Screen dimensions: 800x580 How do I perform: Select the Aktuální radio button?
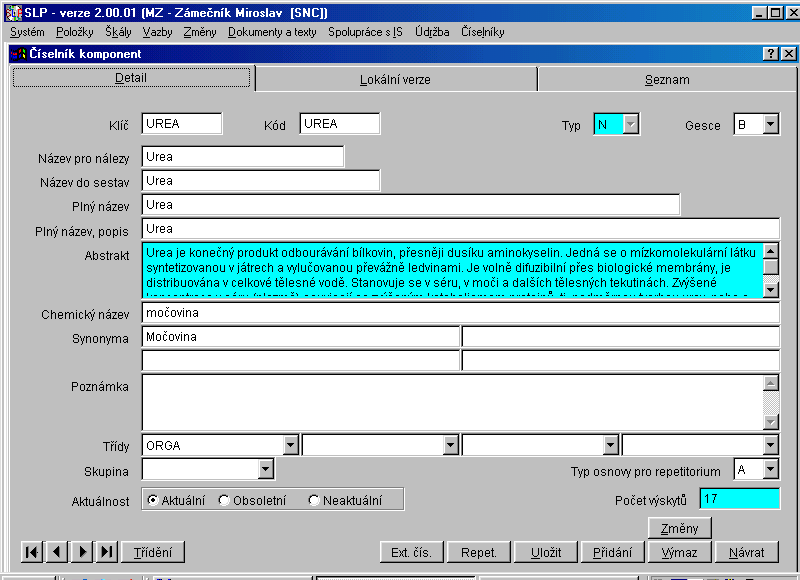click(x=152, y=500)
